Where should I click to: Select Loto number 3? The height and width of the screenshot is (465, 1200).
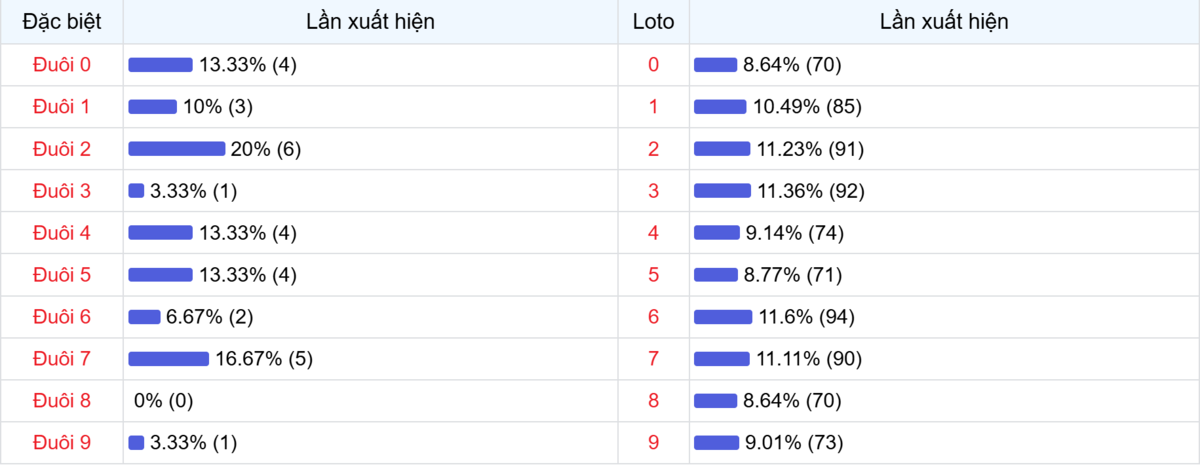(654, 191)
